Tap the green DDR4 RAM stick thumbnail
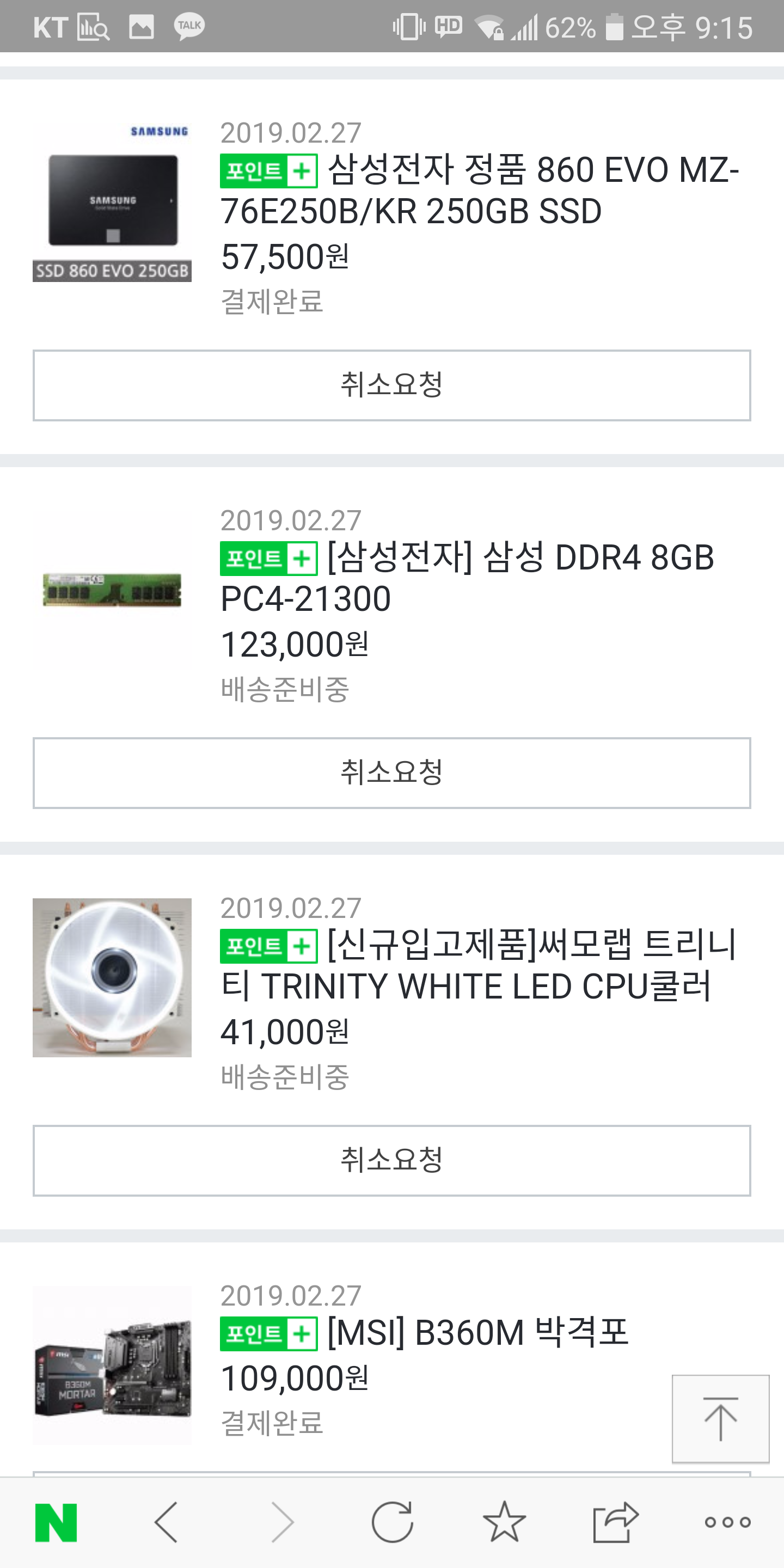 coord(112,589)
